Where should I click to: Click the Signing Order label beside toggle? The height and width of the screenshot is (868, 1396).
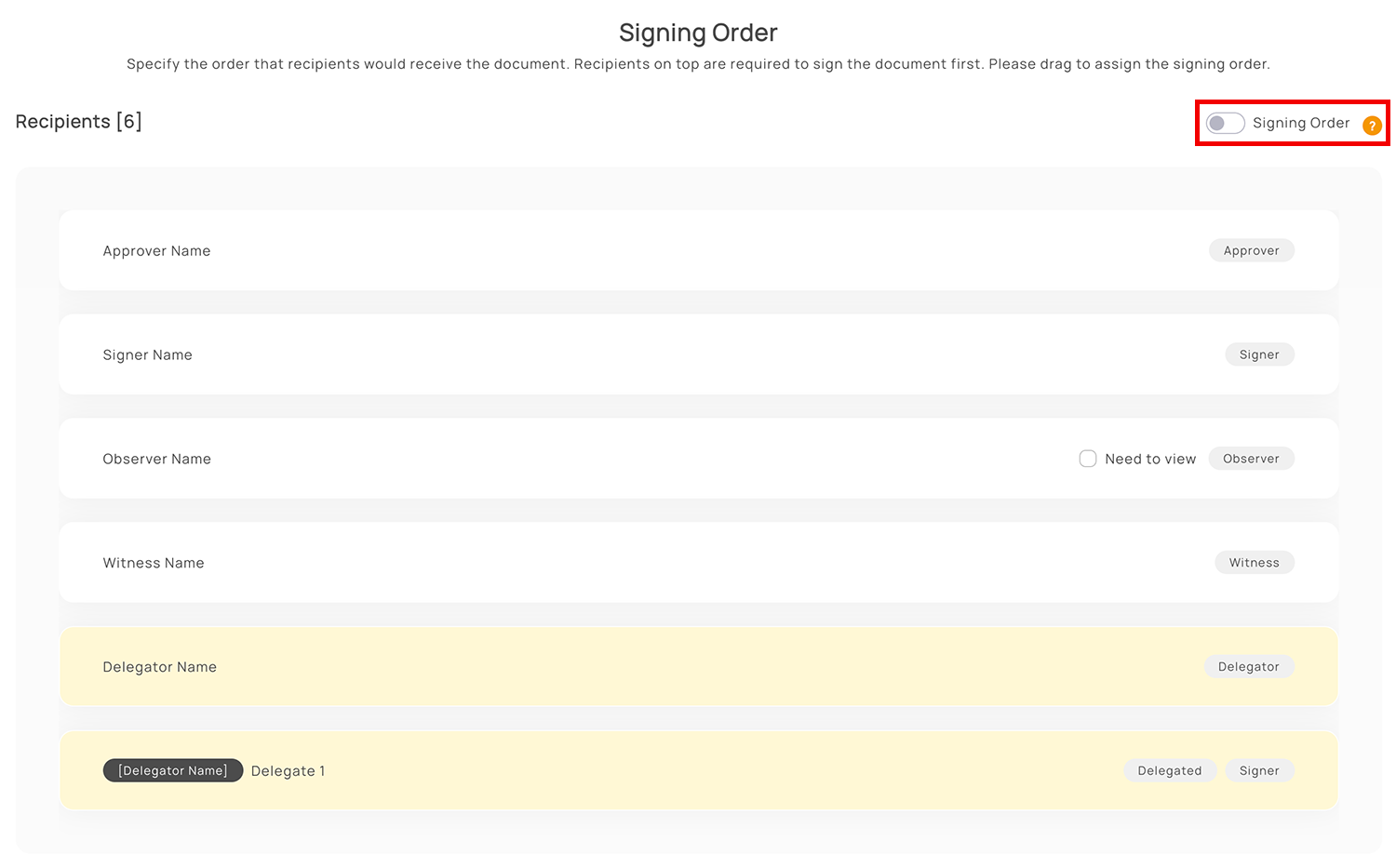tap(1301, 123)
